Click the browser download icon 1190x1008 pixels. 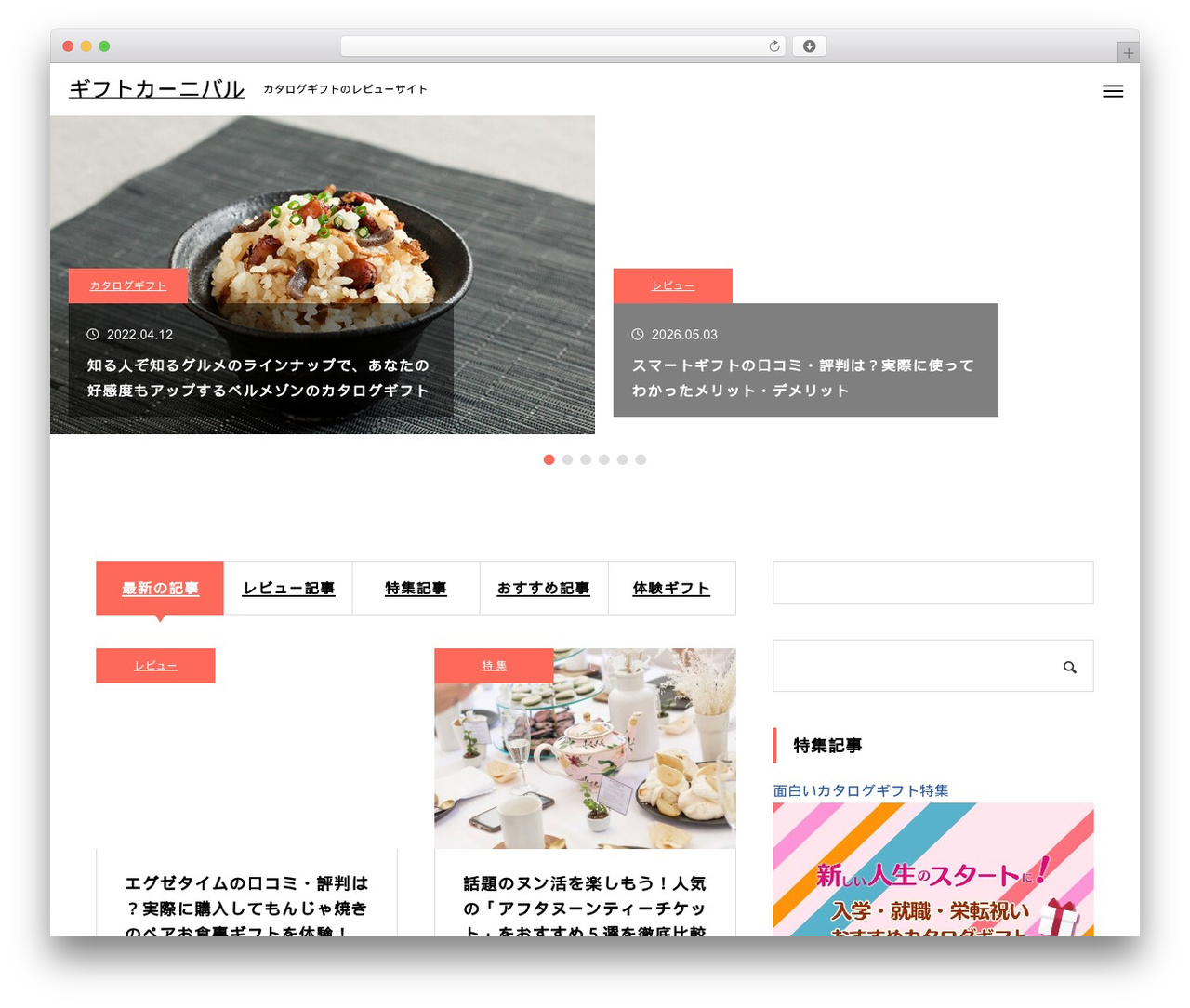click(809, 46)
